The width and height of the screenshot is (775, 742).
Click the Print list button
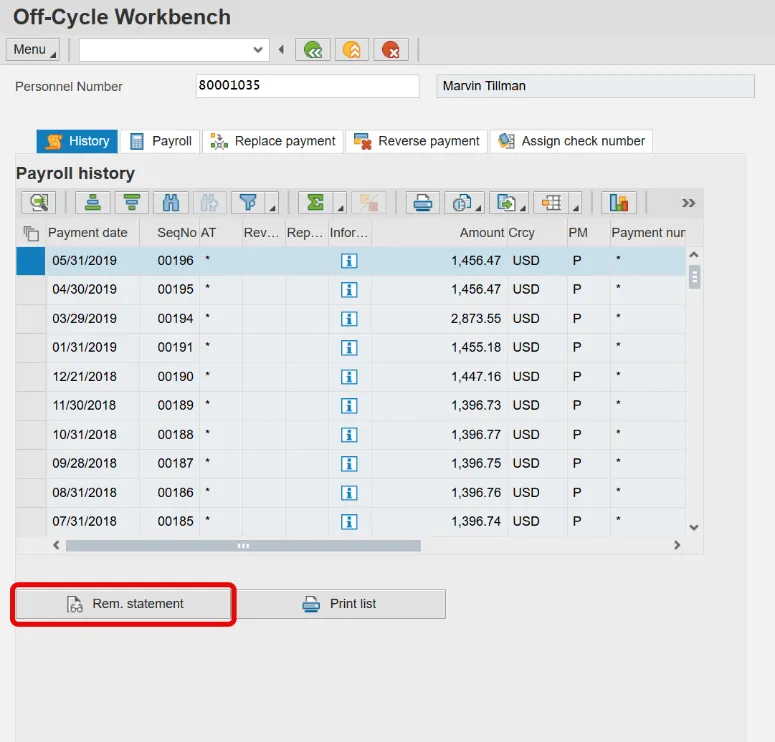(x=340, y=604)
